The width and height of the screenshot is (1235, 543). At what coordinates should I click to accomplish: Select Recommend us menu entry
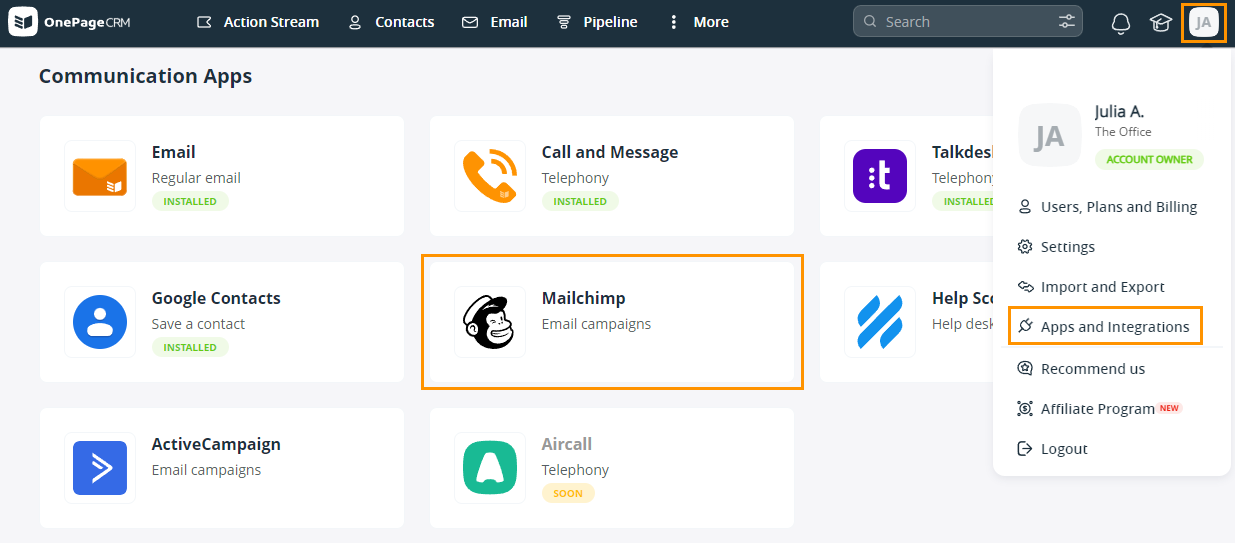coord(1092,369)
